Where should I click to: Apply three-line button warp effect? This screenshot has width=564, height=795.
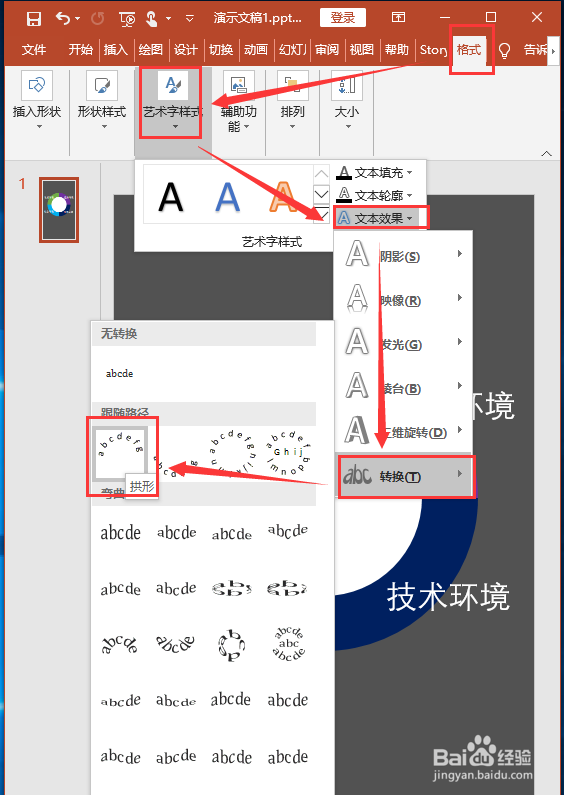pos(288,644)
